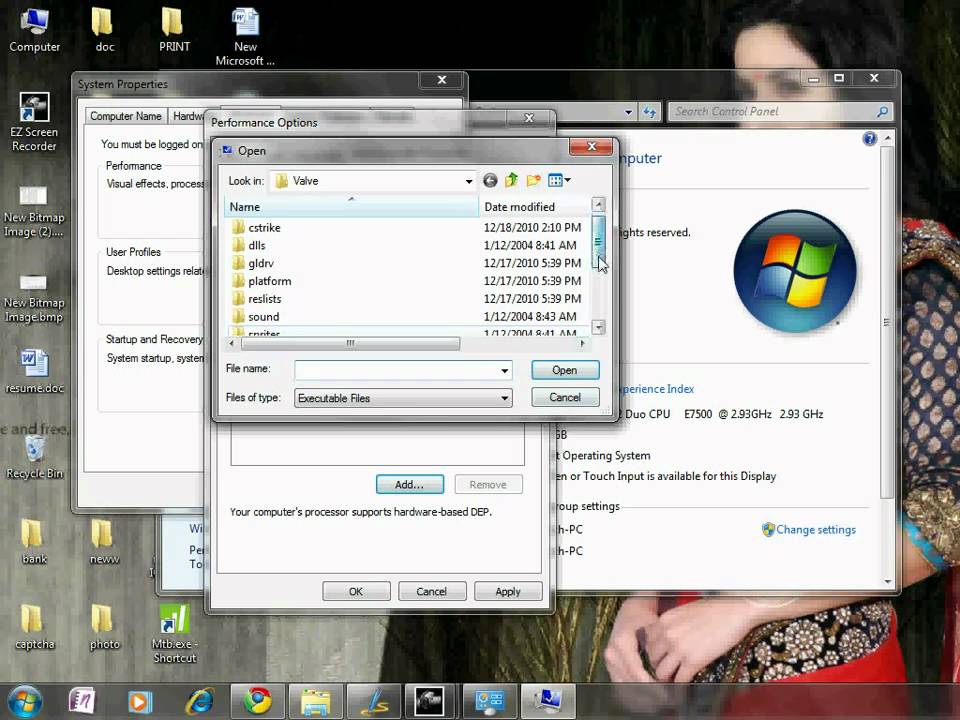Click horizontal scroll right arrow in file list

[x=582, y=343]
